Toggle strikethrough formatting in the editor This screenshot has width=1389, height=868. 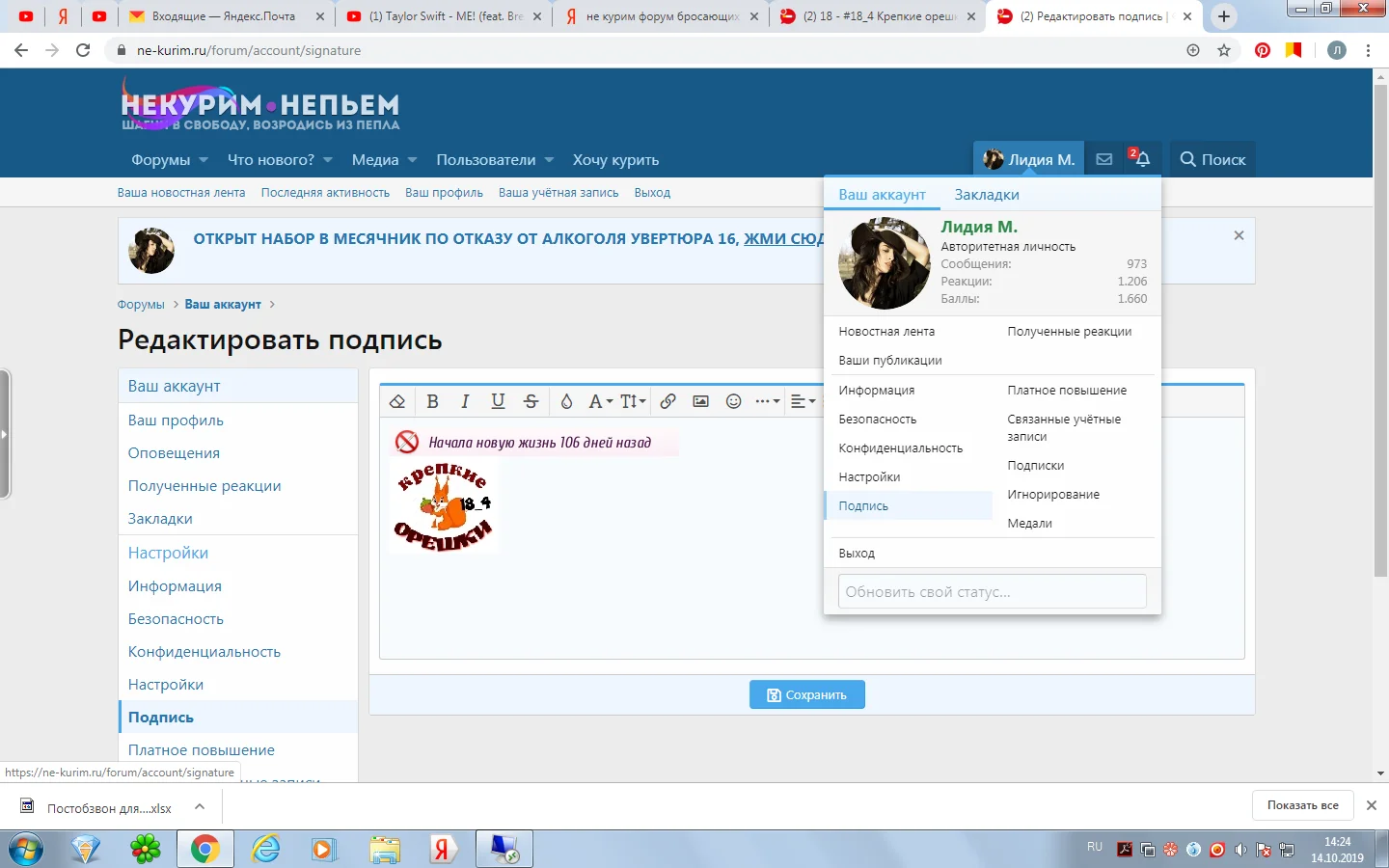[x=531, y=401]
